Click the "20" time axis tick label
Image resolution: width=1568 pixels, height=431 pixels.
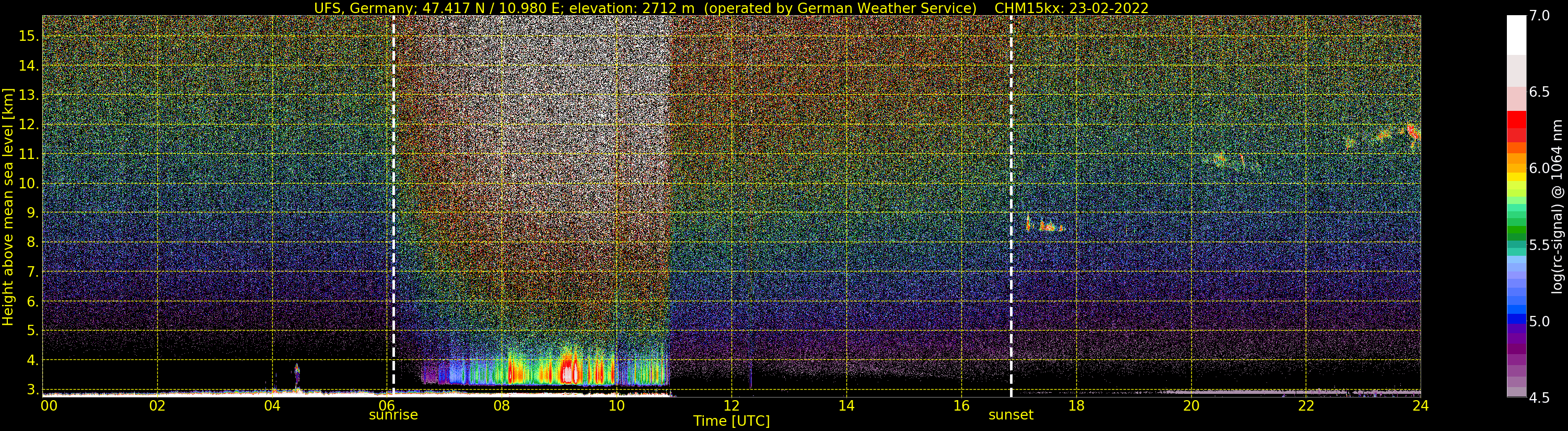[1191, 405]
